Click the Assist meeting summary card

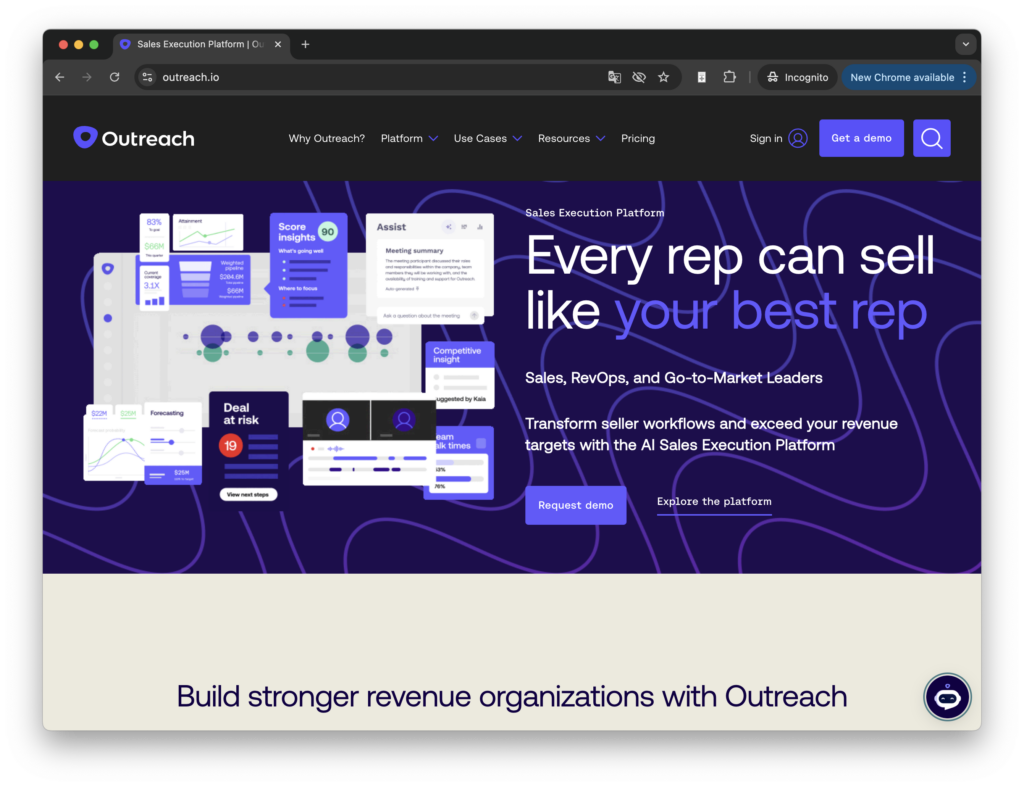point(430,268)
